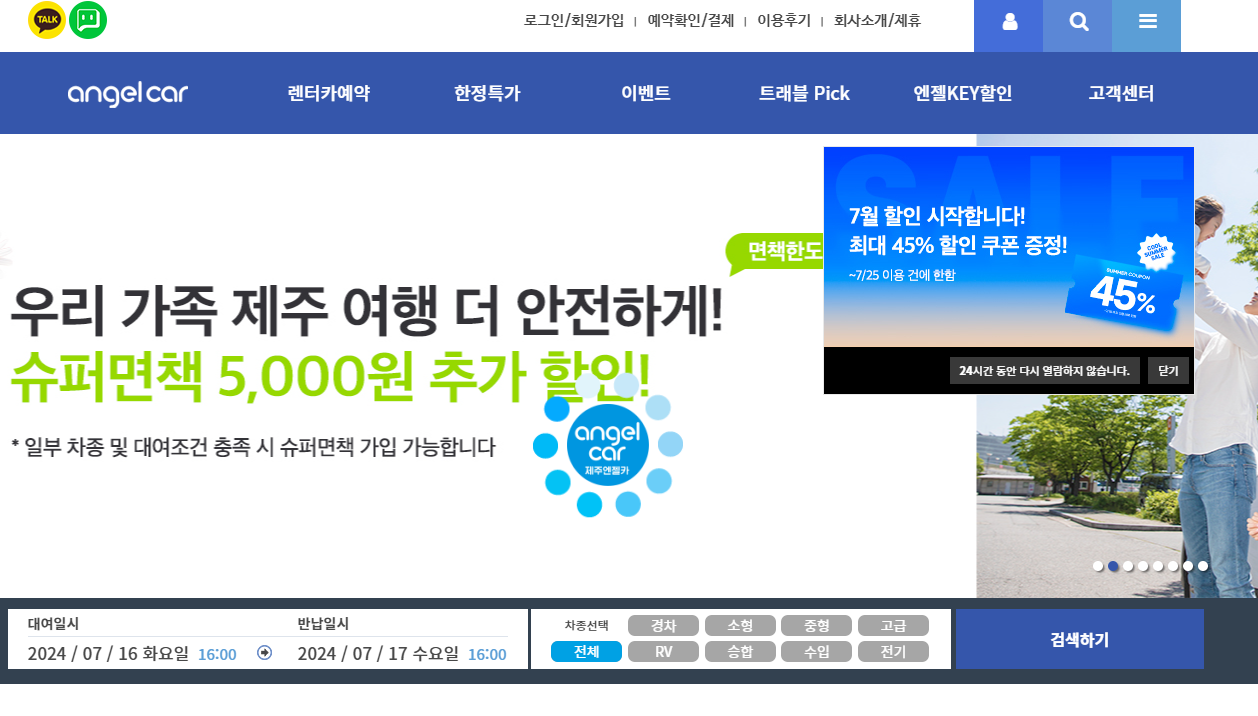The image size is (1258, 716).
Task: Select the RV vehicle filter
Action: coord(663,651)
